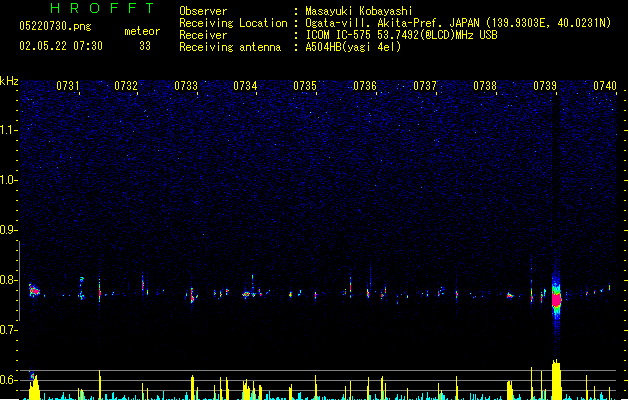Click the meteor count label
Image resolution: width=629 pixels, height=400 pixels.
(142, 31)
